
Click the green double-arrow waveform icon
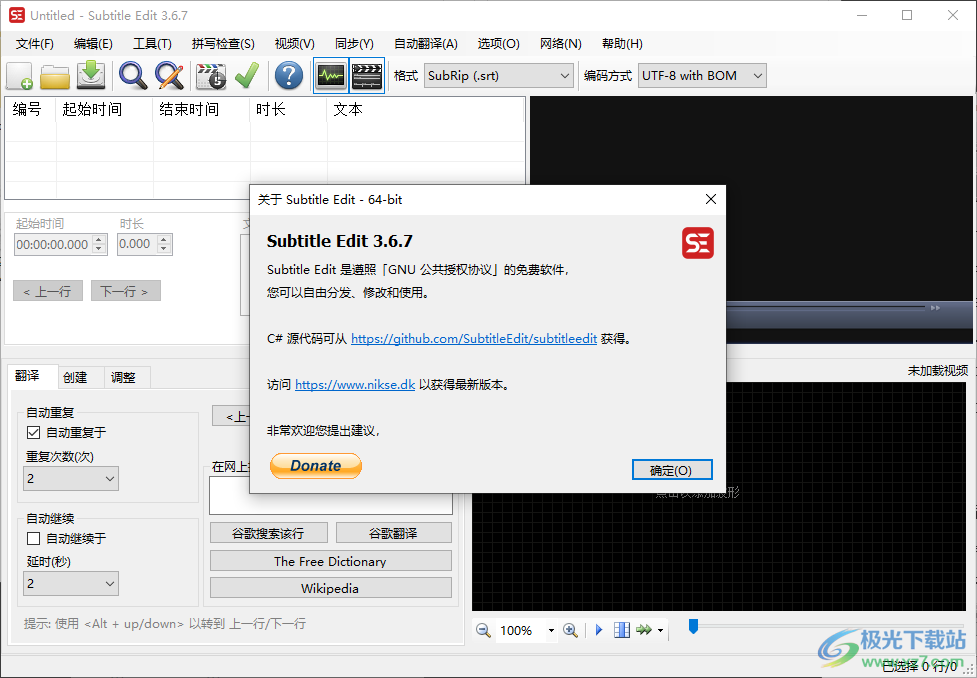pos(644,630)
